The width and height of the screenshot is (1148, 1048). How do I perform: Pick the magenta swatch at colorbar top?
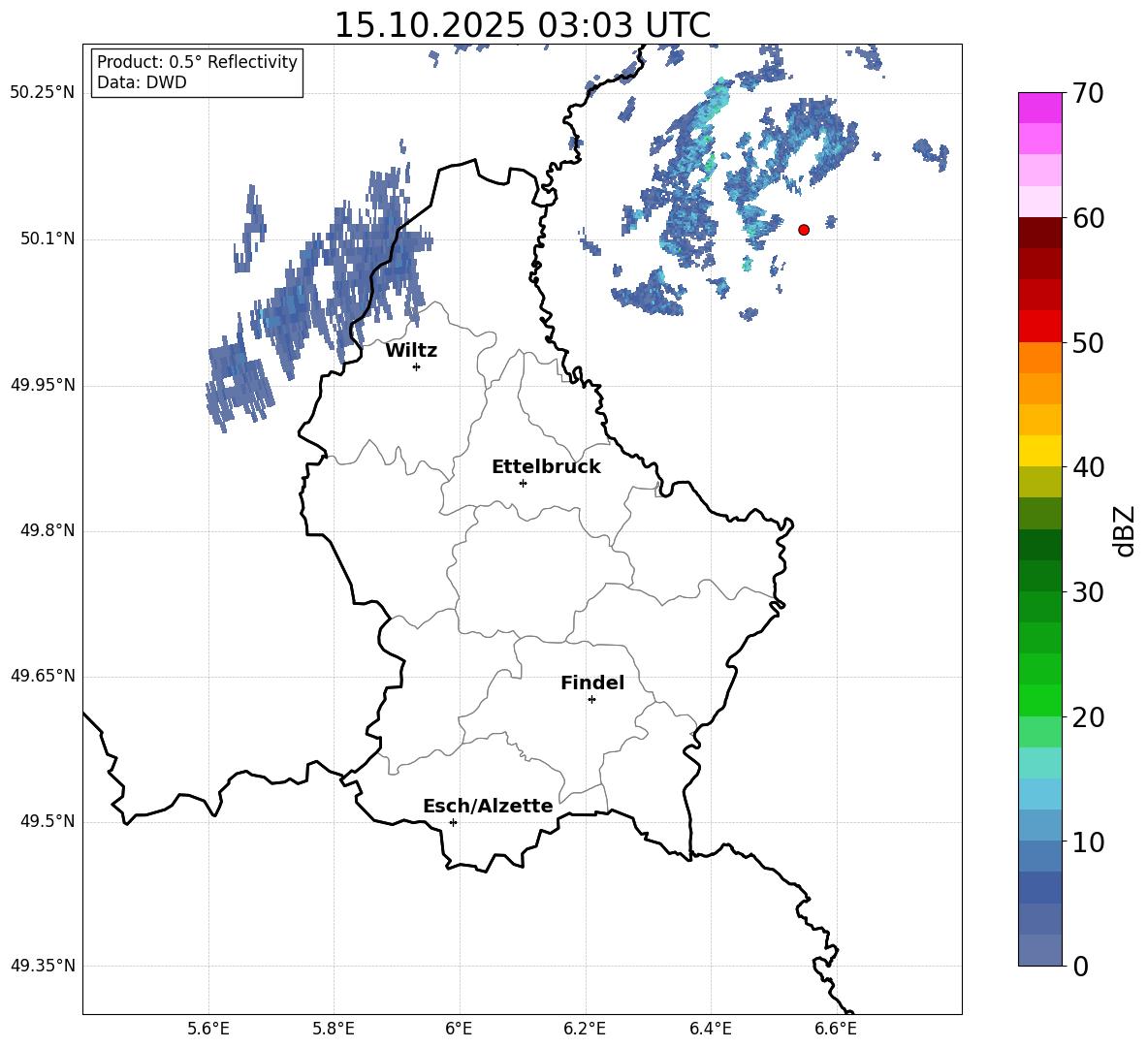tap(1039, 108)
